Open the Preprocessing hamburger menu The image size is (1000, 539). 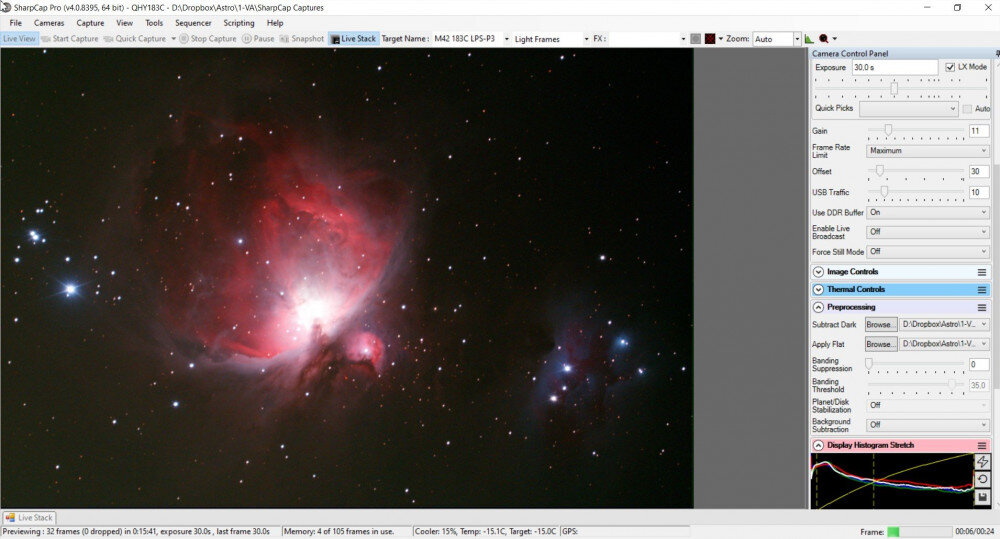pos(982,307)
